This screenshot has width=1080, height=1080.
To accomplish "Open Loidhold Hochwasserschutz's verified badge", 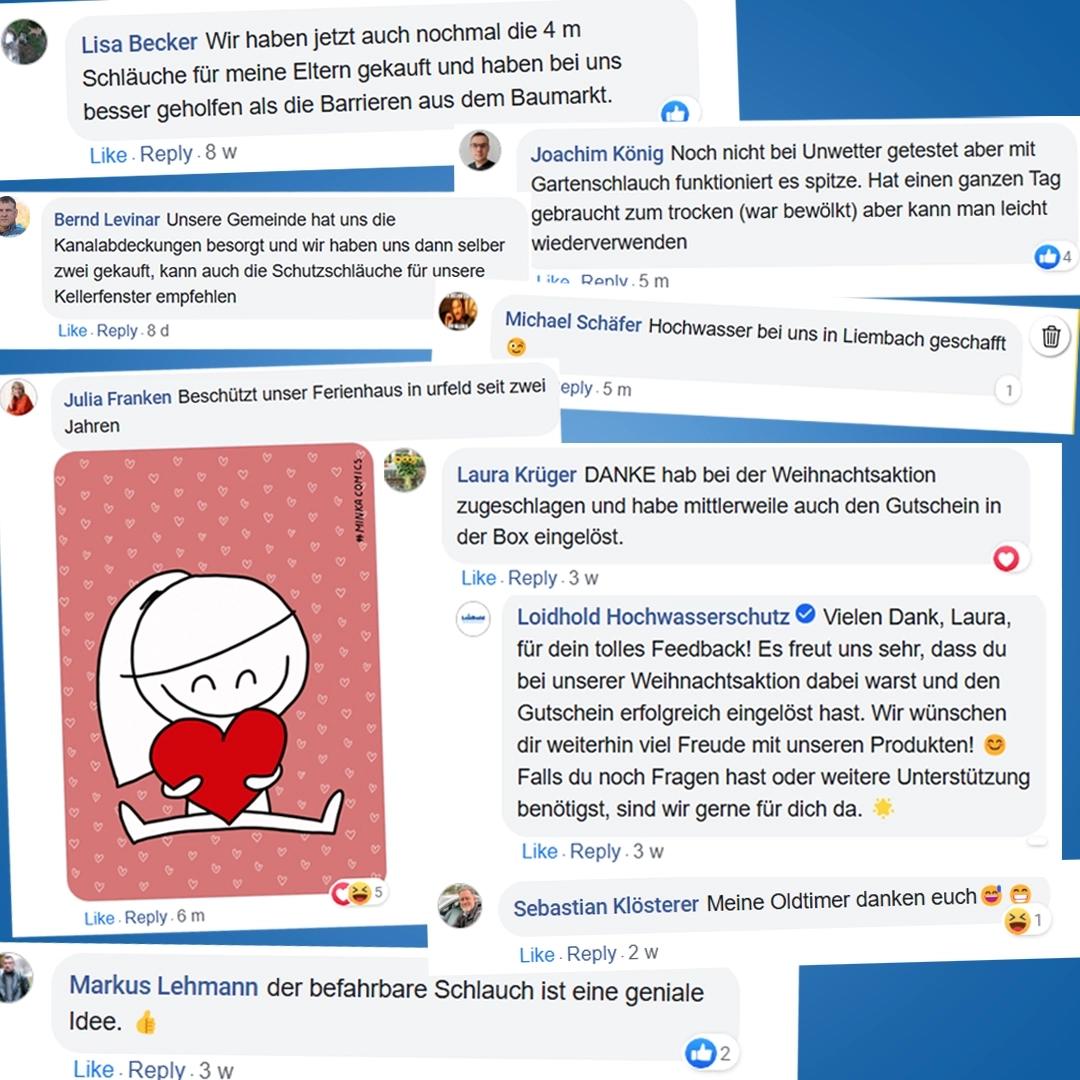I will (805, 613).
